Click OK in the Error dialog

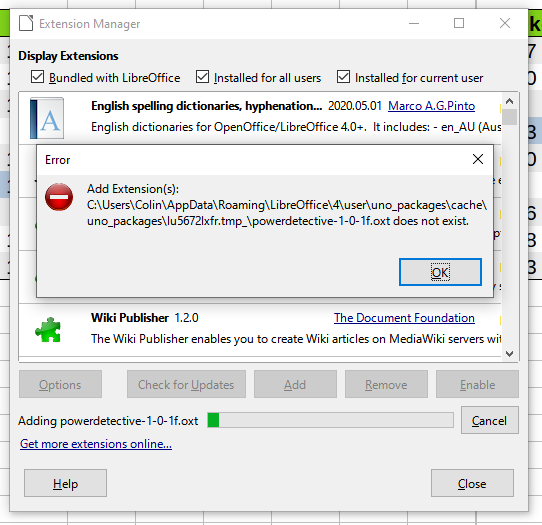pos(440,272)
